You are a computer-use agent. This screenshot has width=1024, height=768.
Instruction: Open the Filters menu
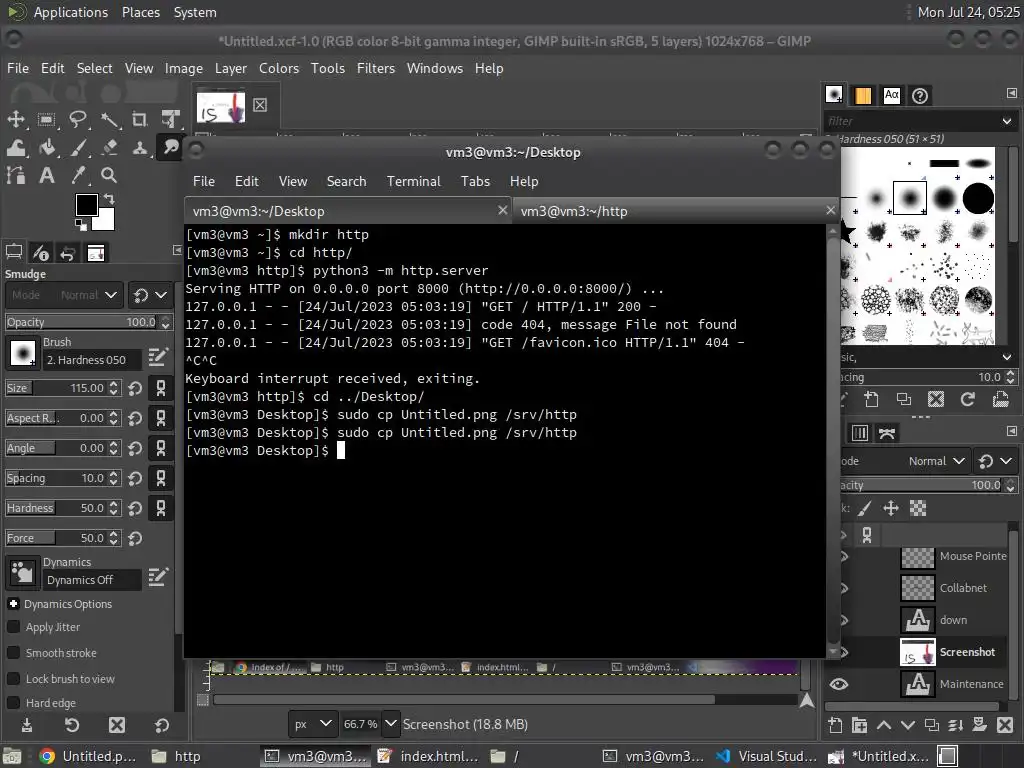click(376, 68)
